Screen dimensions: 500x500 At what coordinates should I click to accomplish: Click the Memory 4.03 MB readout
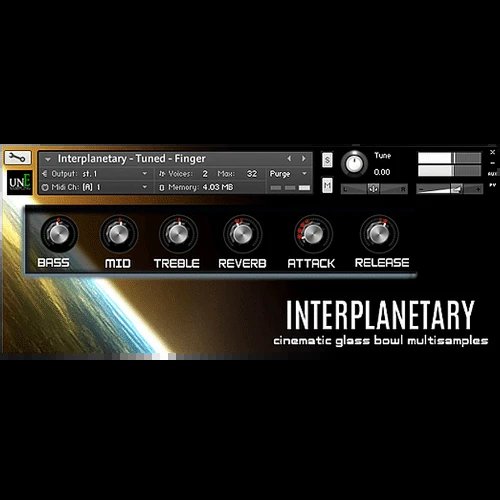click(196, 187)
